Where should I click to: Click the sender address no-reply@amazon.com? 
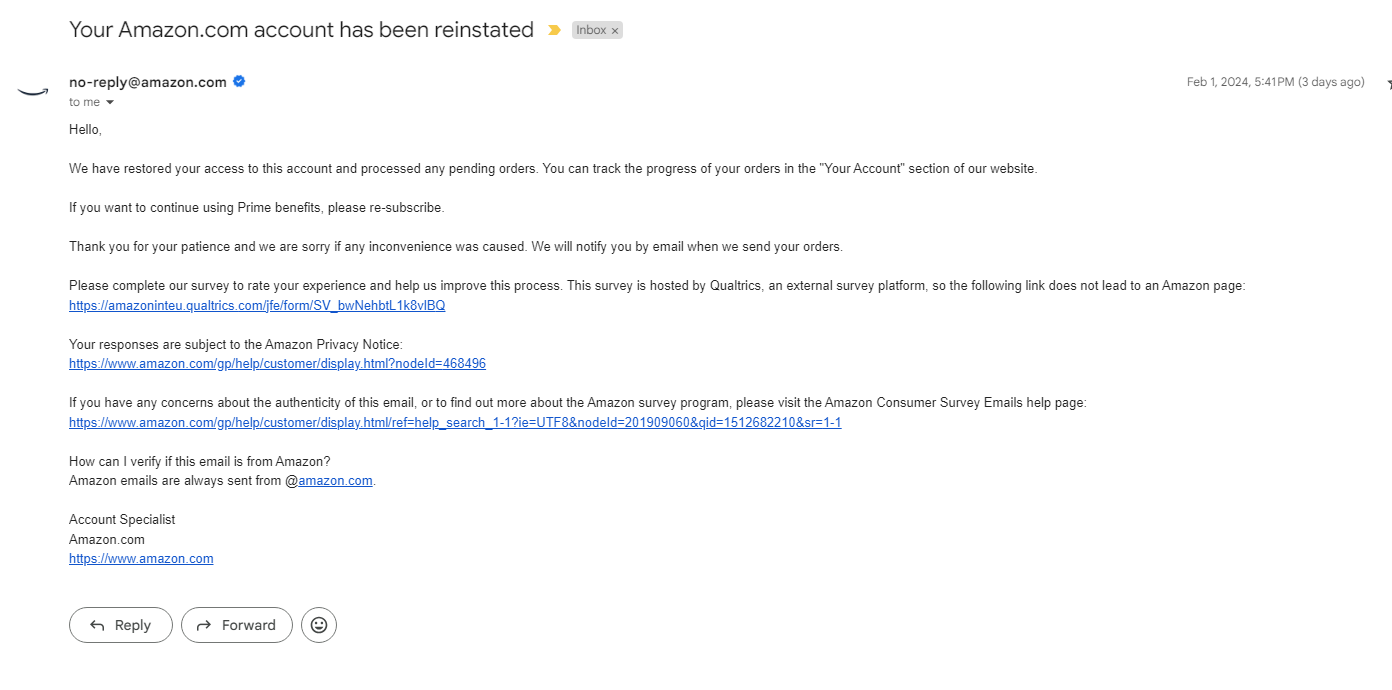[x=148, y=82]
